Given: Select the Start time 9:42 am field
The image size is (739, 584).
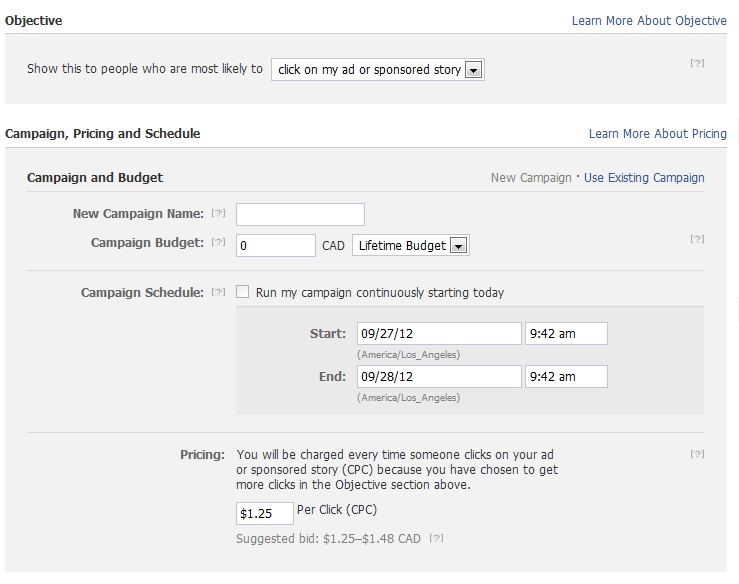Looking at the screenshot, I should pyautogui.click(x=567, y=334).
